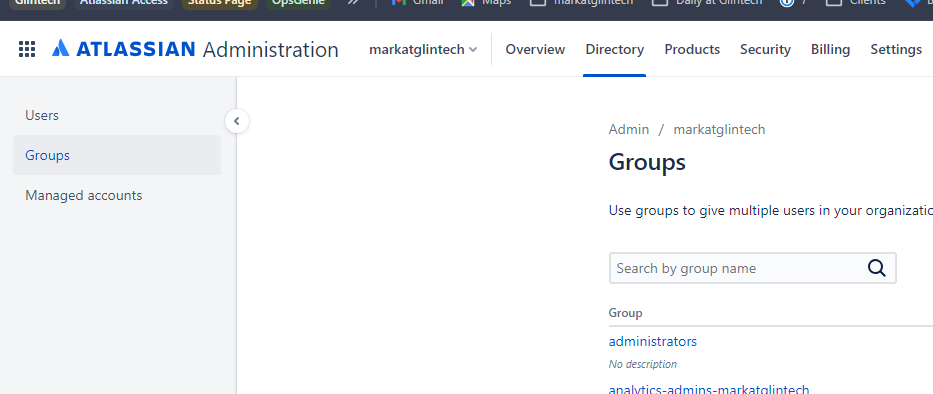933x394 pixels.
Task: Open the administrators group link
Action: click(x=653, y=342)
